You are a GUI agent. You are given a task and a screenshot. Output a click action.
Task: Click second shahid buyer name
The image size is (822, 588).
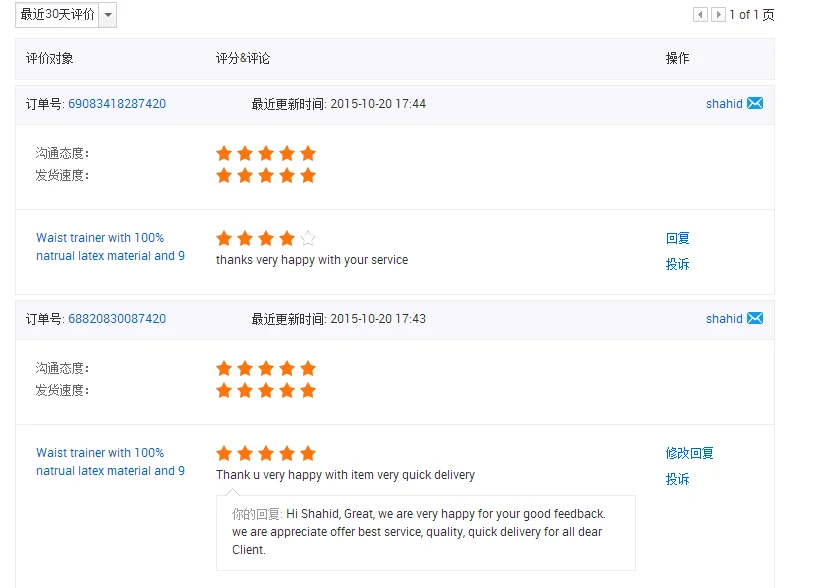click(x=724, y=319)
